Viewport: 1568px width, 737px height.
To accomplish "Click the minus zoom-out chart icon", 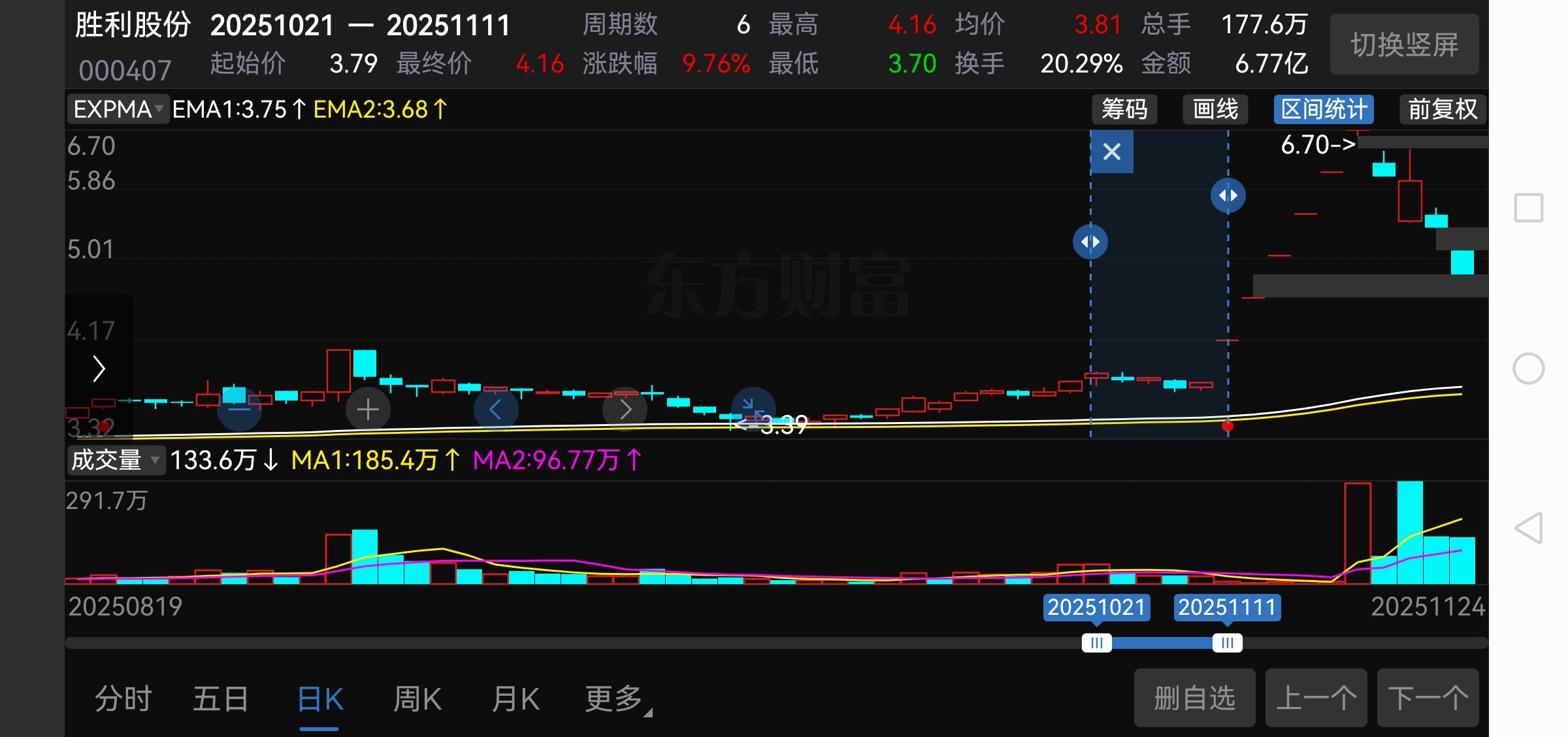I will [x=239, y=410].
